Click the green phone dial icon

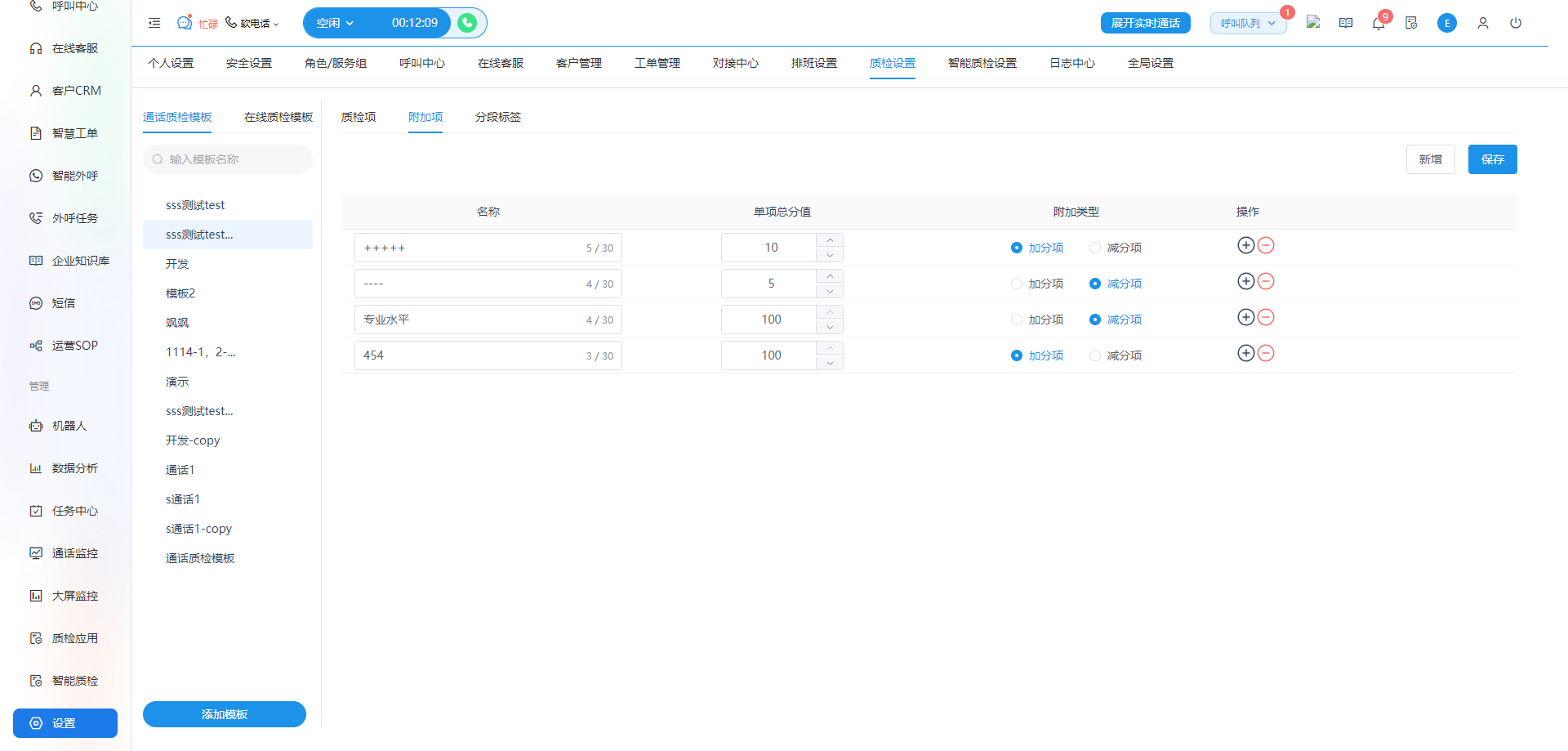[467, 23]
